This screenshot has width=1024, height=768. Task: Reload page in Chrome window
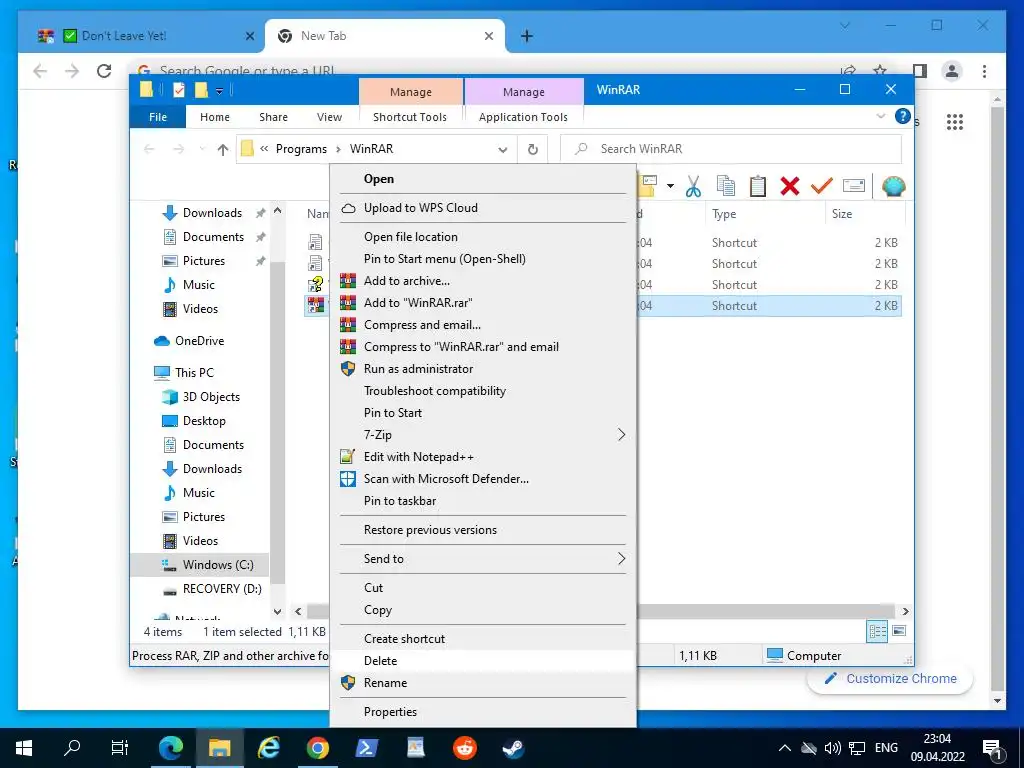(x=104, y=71)
